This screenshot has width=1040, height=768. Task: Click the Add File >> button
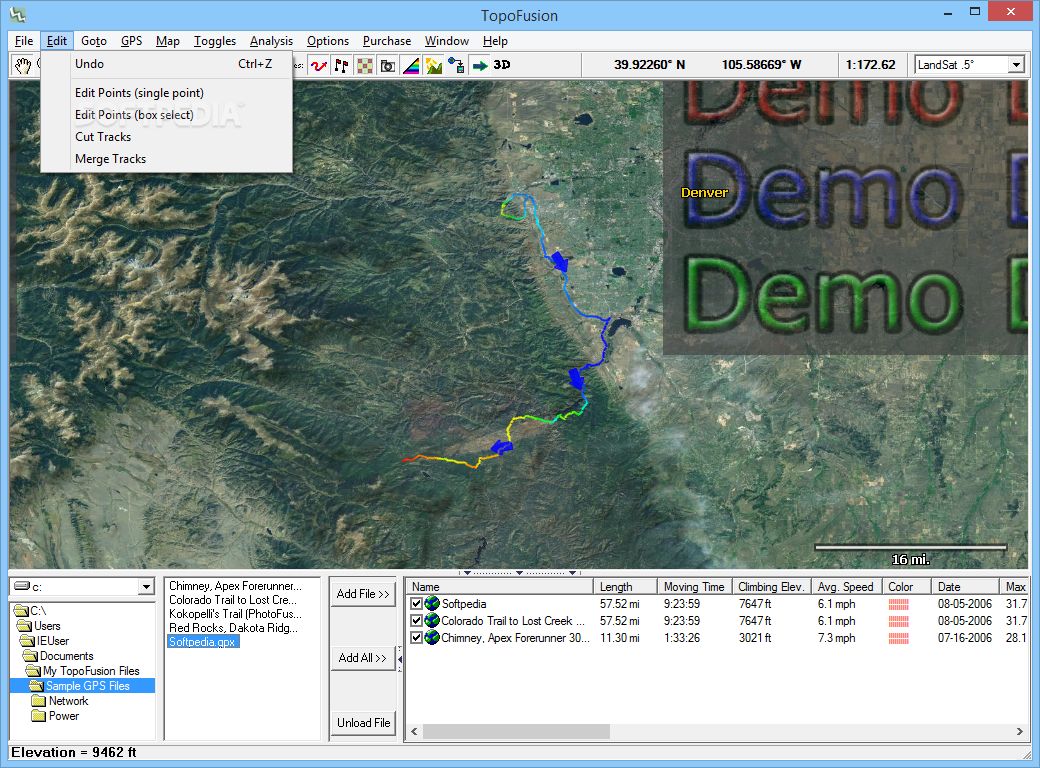click(363, 594)
